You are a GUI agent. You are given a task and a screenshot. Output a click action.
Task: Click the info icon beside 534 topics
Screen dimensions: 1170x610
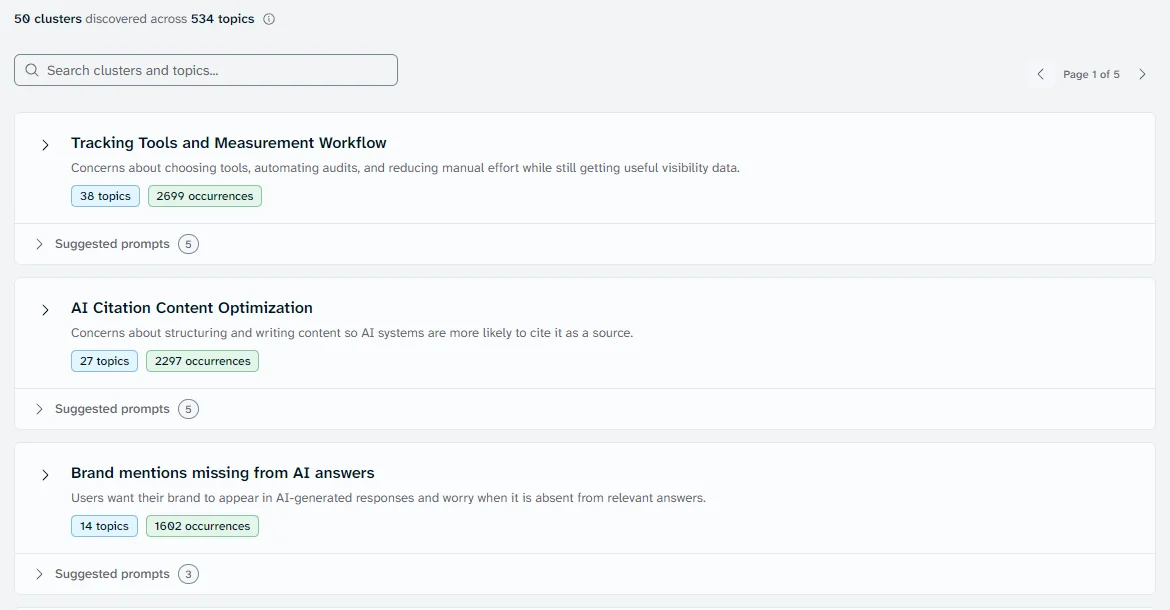coord(269,19)
